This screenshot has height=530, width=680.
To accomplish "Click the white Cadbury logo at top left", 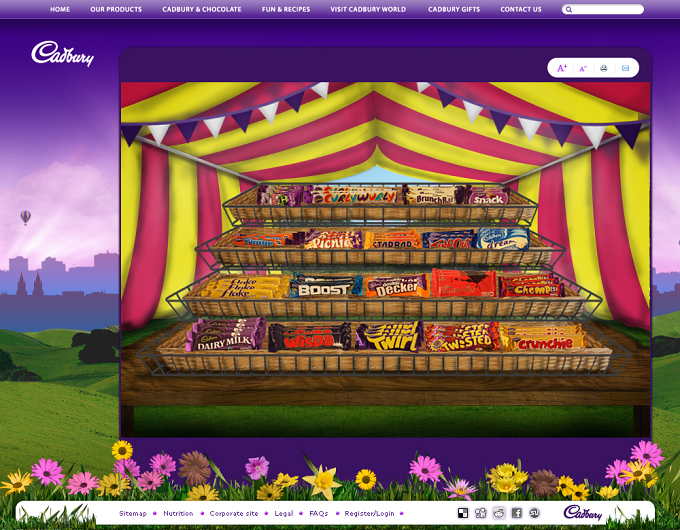I will (62, 53).
